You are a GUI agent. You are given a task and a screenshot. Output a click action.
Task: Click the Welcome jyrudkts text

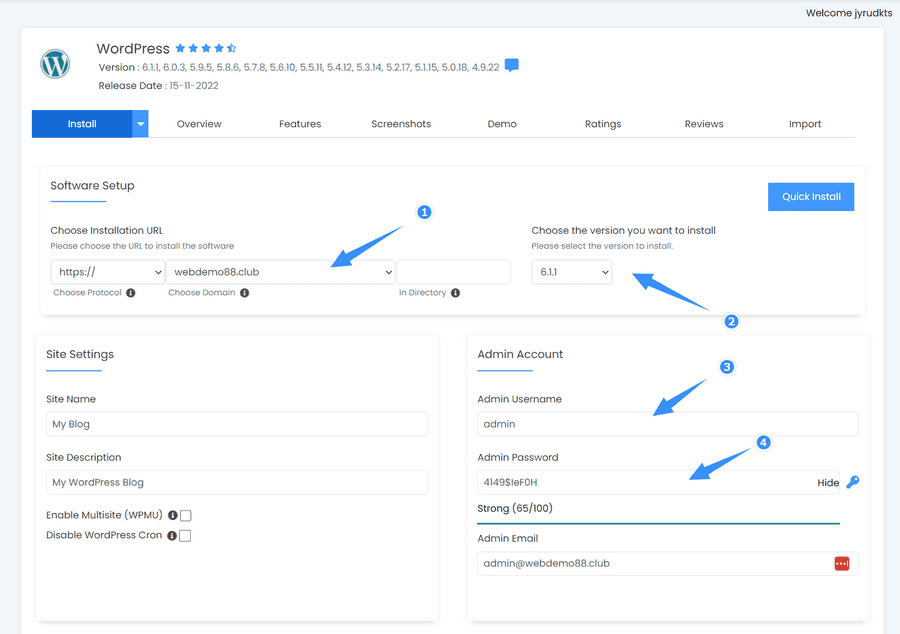click(849, 13)
